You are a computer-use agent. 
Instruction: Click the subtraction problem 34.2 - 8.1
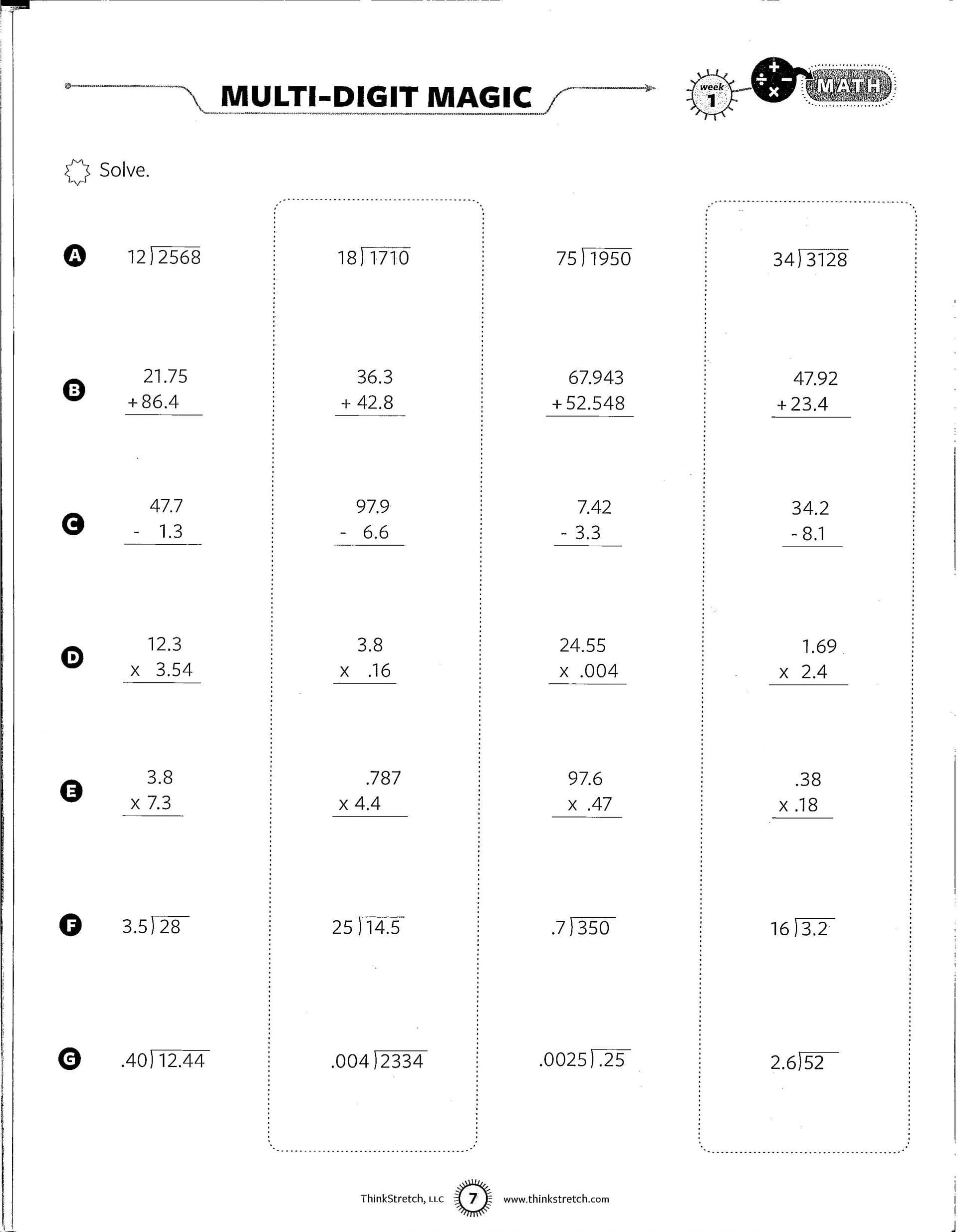[x=811, y=522]
